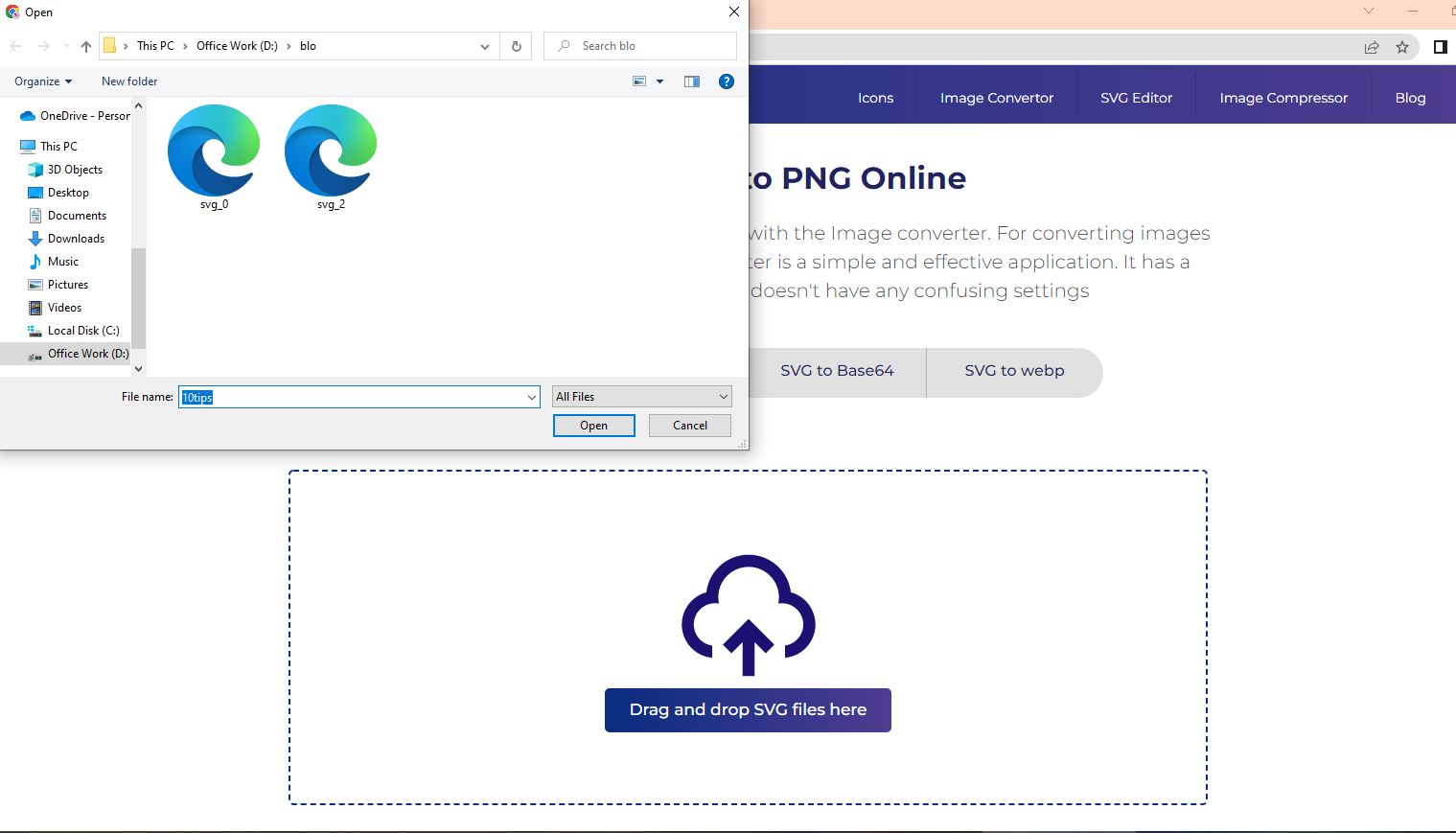Click blo in the breadcrumb path

point(308,46)
